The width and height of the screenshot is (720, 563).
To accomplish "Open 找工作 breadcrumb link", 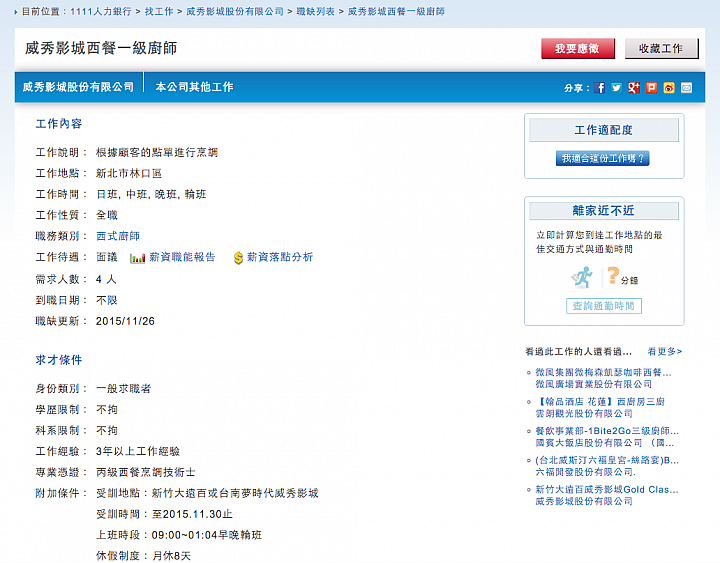I will [x=159, y=11].
